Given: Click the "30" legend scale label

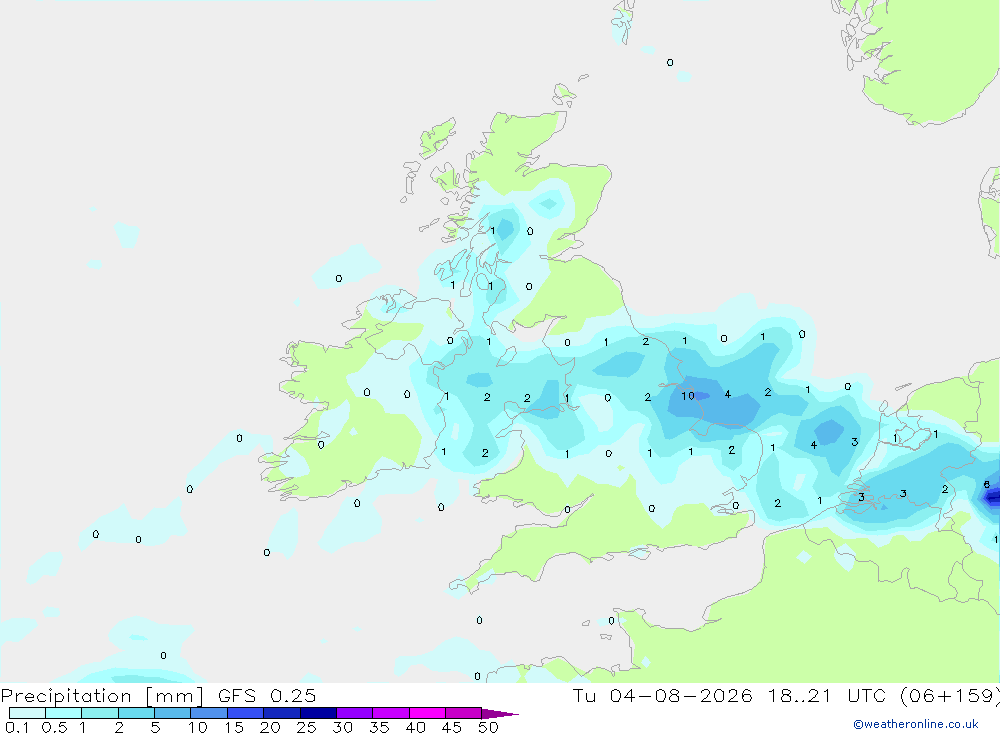Looking at the screenshot, I should coord(343,727).
